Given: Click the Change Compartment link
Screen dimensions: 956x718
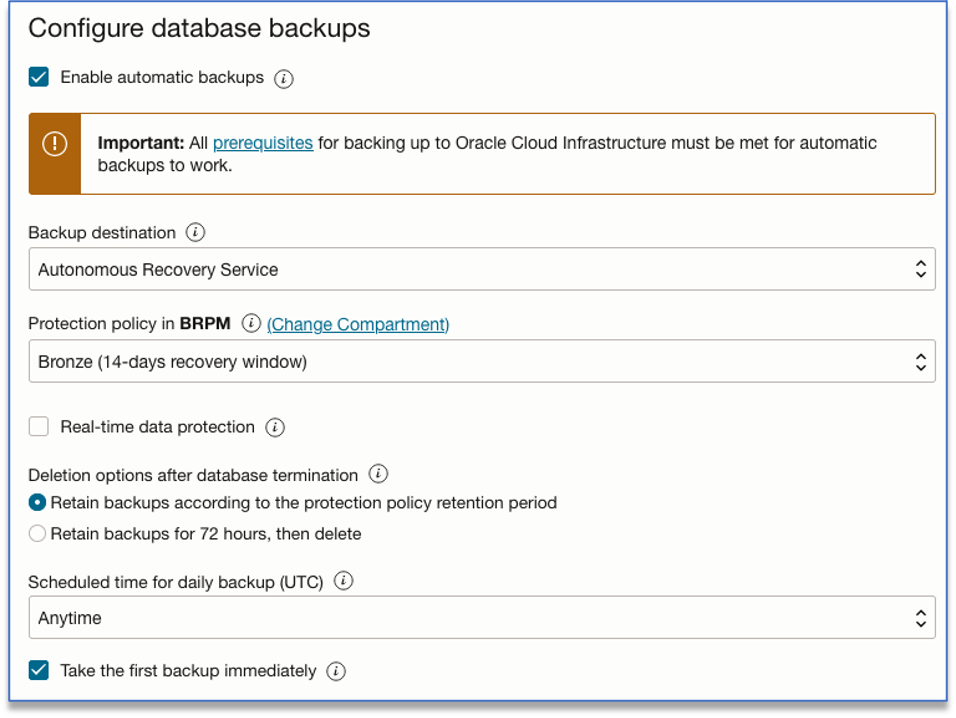Looking at the screenshot, I should coord(358,324).
